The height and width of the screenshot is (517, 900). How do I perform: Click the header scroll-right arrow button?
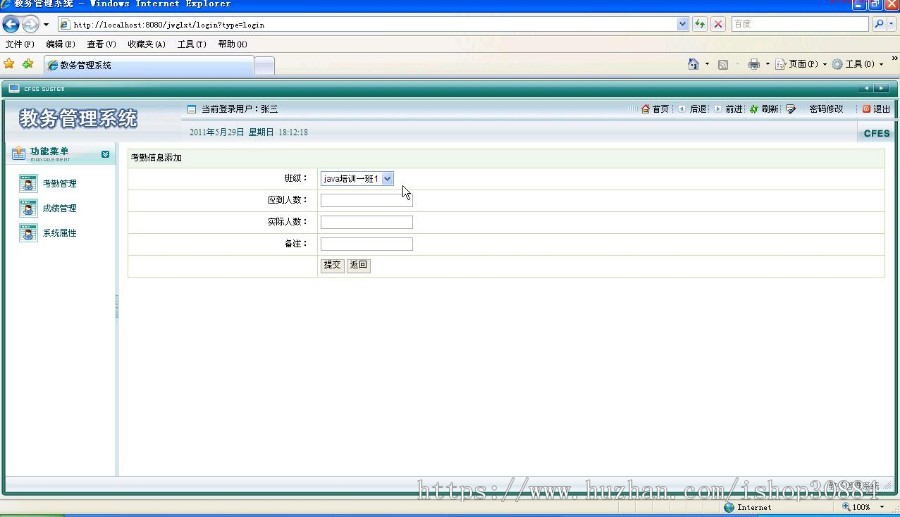pyautogui.click(x=881, y=88)
